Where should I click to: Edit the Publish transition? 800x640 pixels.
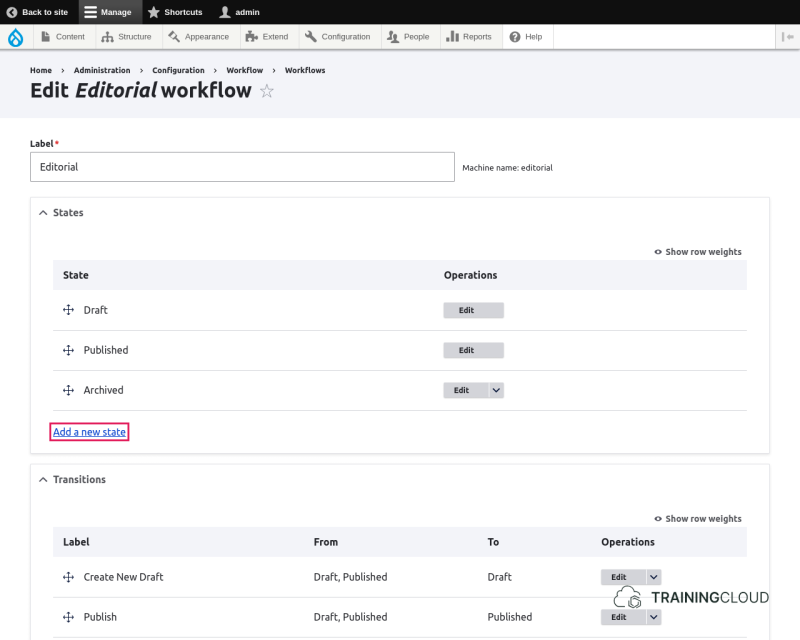[623, 617]
